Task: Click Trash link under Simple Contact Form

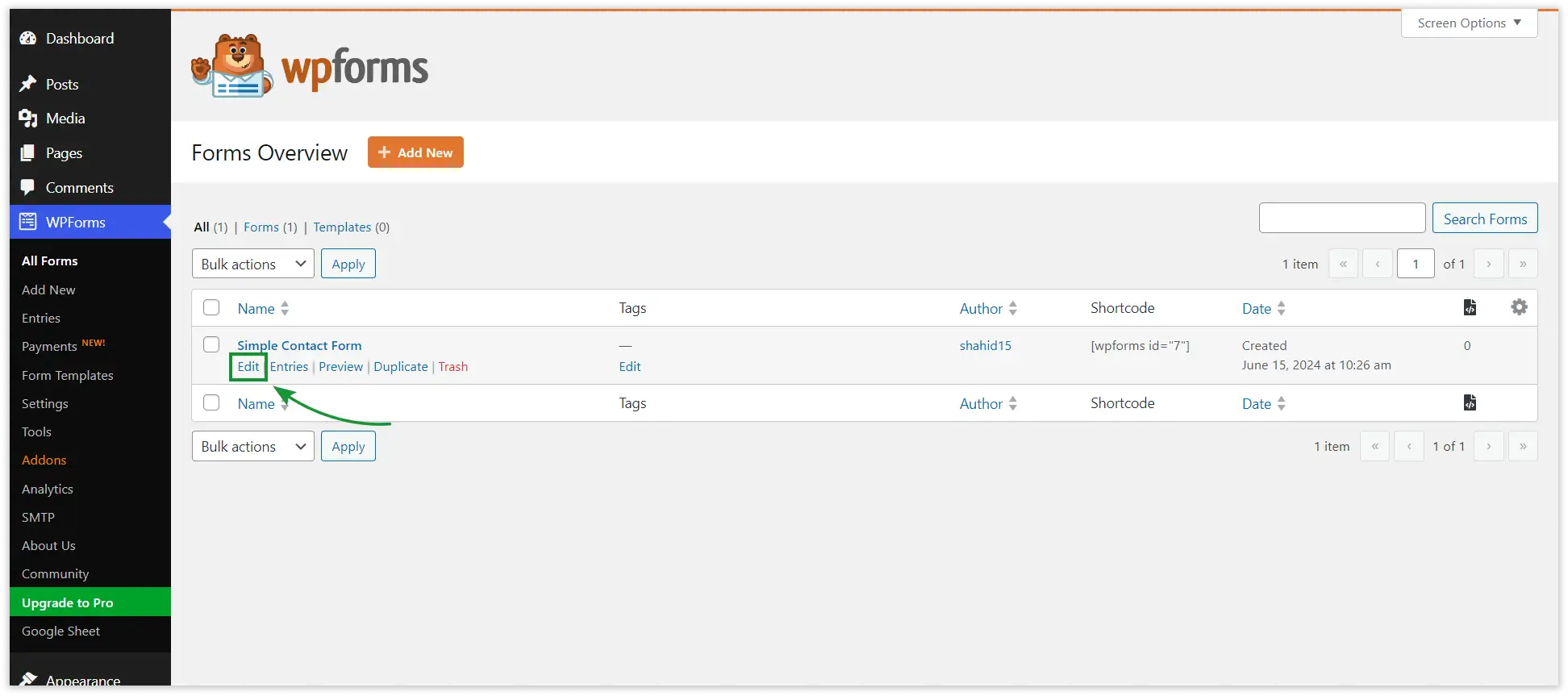Action: pos(453,366)
